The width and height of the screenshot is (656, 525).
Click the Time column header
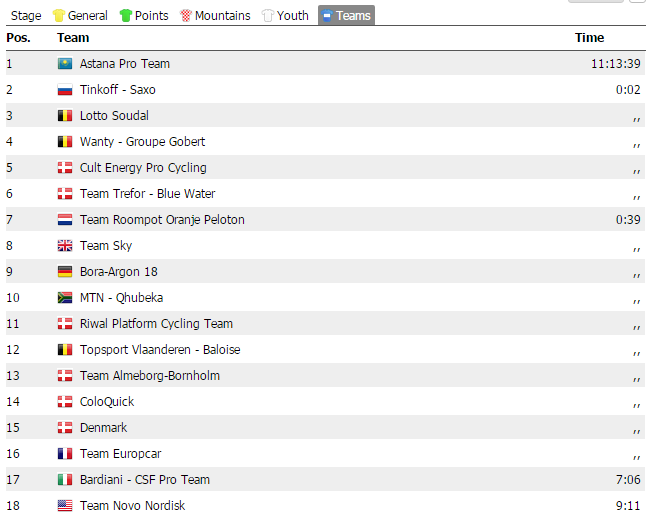pos(589,38)
